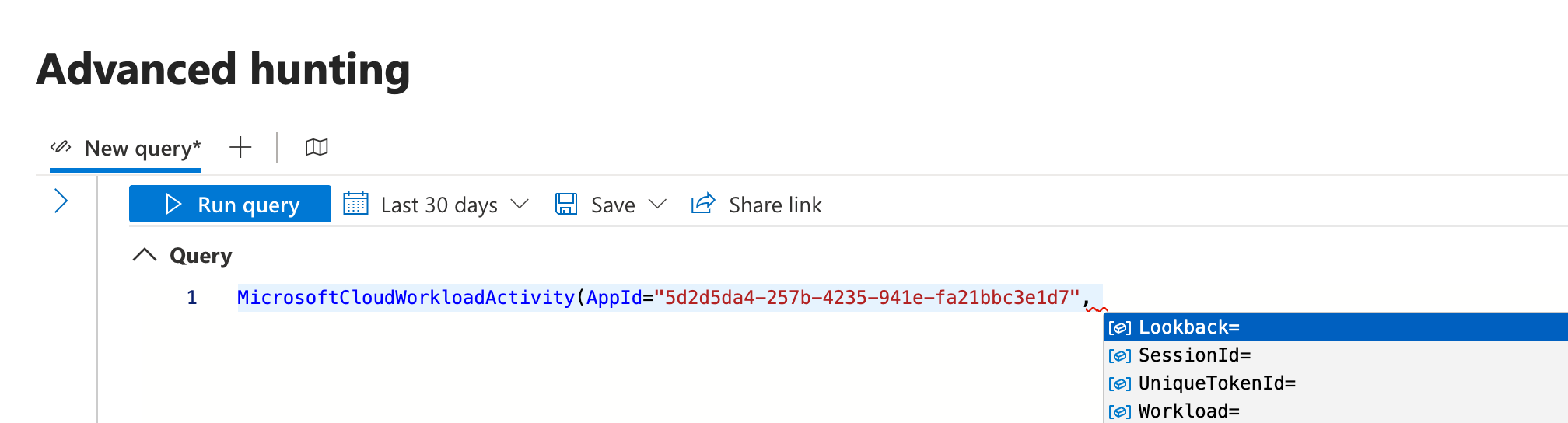The height and width of the screenshot is (423, 1568).
Task: Expand the left side panel chevron
Action: pos(61,201)
